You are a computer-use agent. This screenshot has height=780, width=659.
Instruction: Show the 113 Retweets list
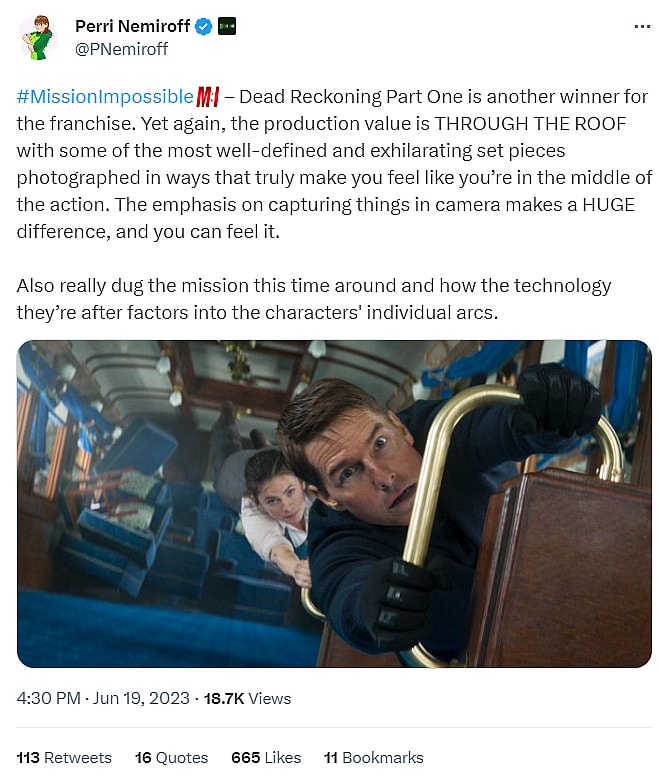pyautogui.click(x=64, y=757)
